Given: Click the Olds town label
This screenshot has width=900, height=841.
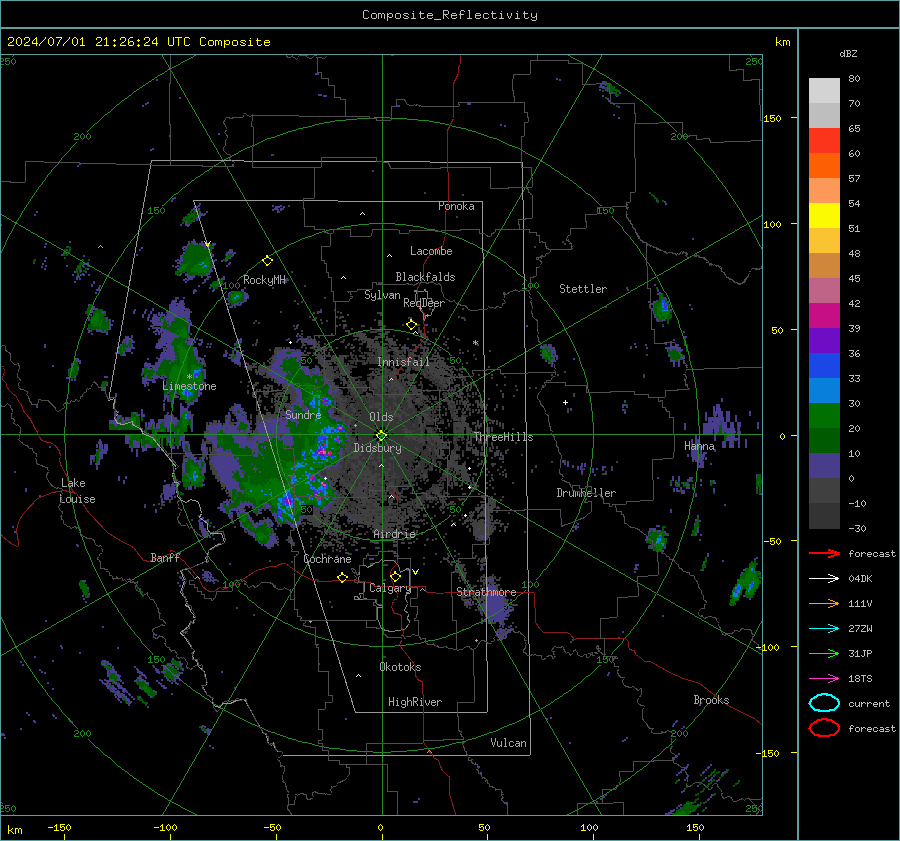Looking at the screenshot, I should coord(381,417).
